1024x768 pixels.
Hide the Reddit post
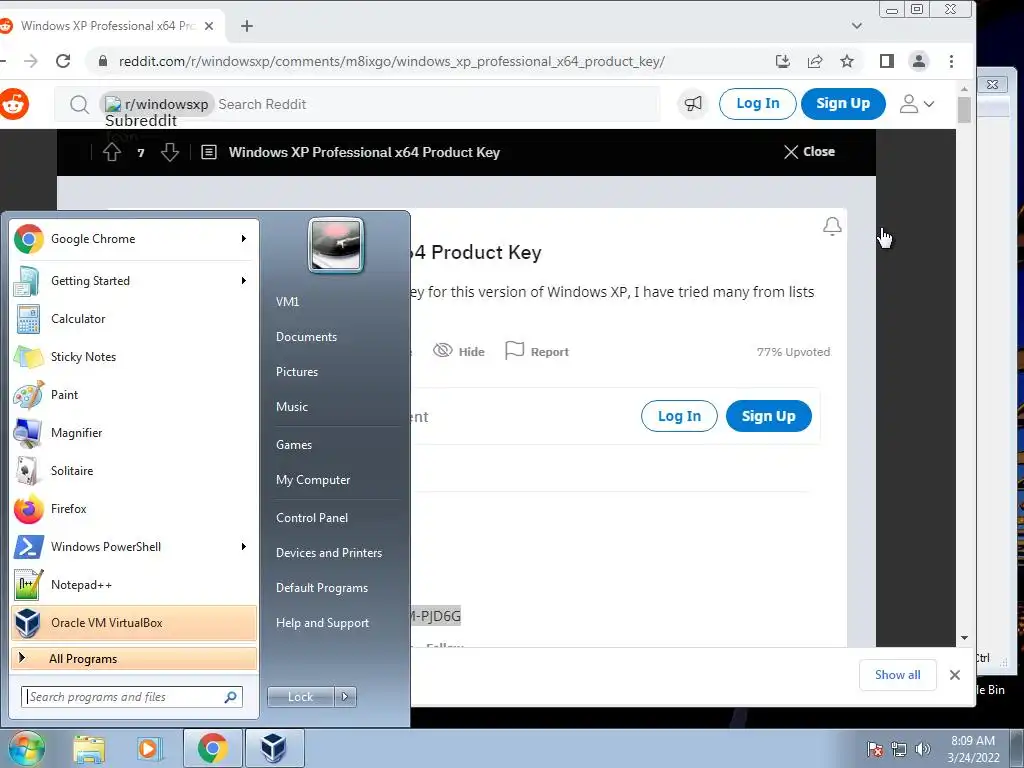tap(459, 351)
